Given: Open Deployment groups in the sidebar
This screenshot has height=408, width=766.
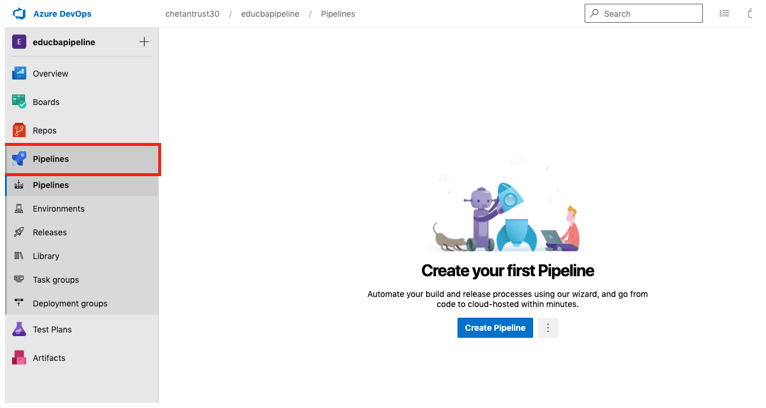Looking at the screenshot, I should tap(70, 304).
